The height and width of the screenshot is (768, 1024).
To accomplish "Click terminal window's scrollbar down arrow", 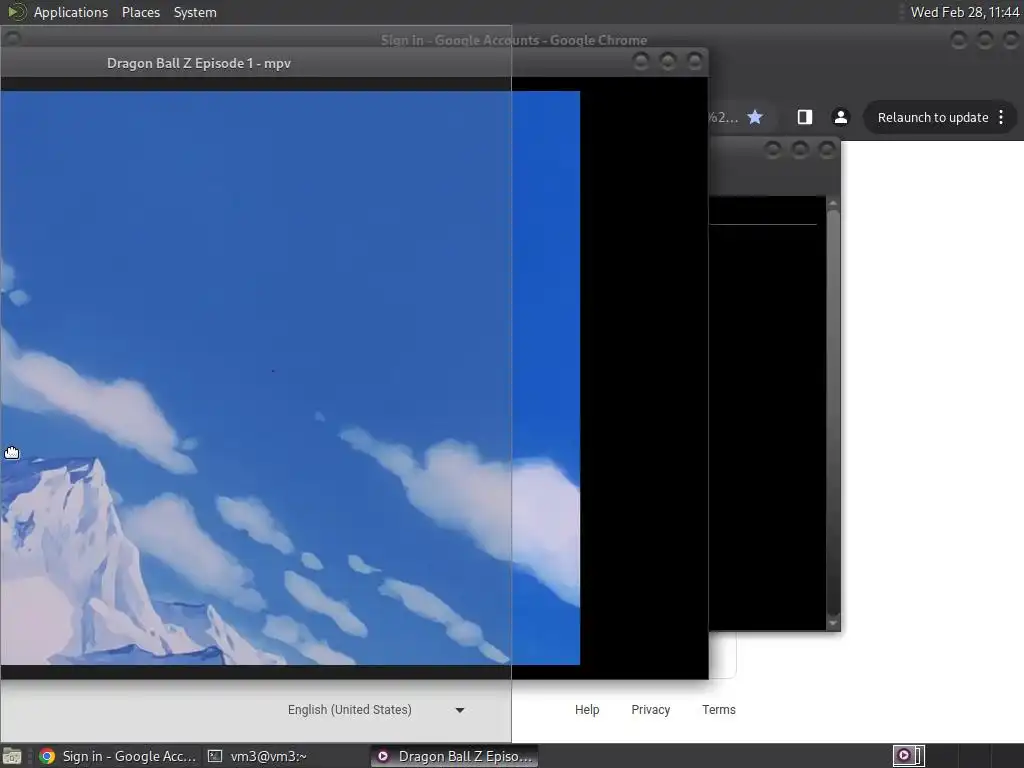I will pyautogui.click(x=833, y=623).
